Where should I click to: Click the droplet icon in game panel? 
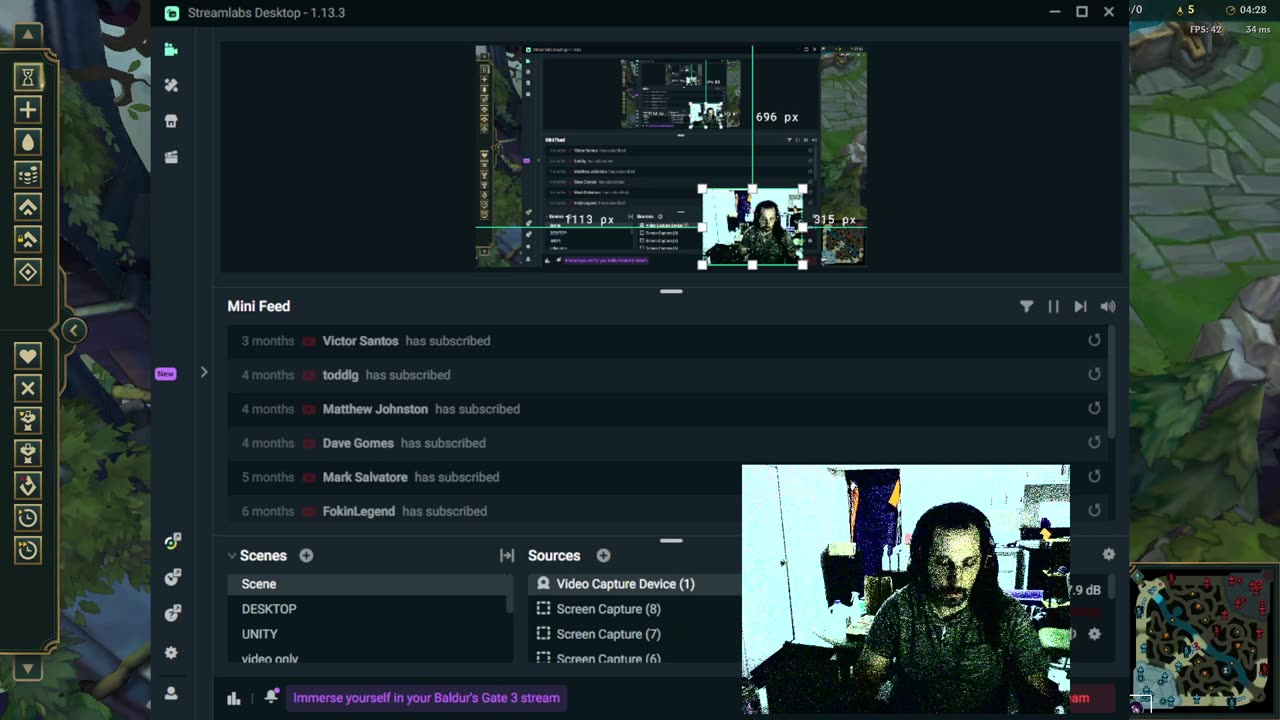(28, 142)
